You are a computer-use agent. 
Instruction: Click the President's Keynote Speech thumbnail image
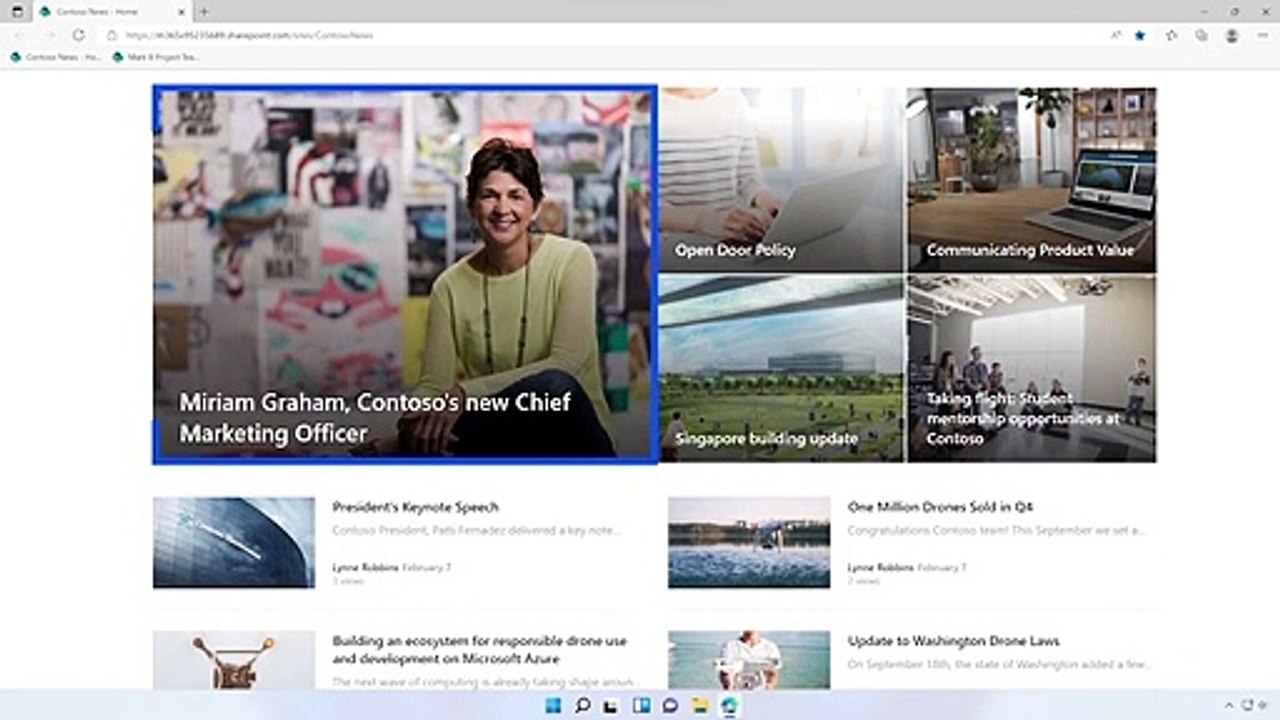pos(234,543)
